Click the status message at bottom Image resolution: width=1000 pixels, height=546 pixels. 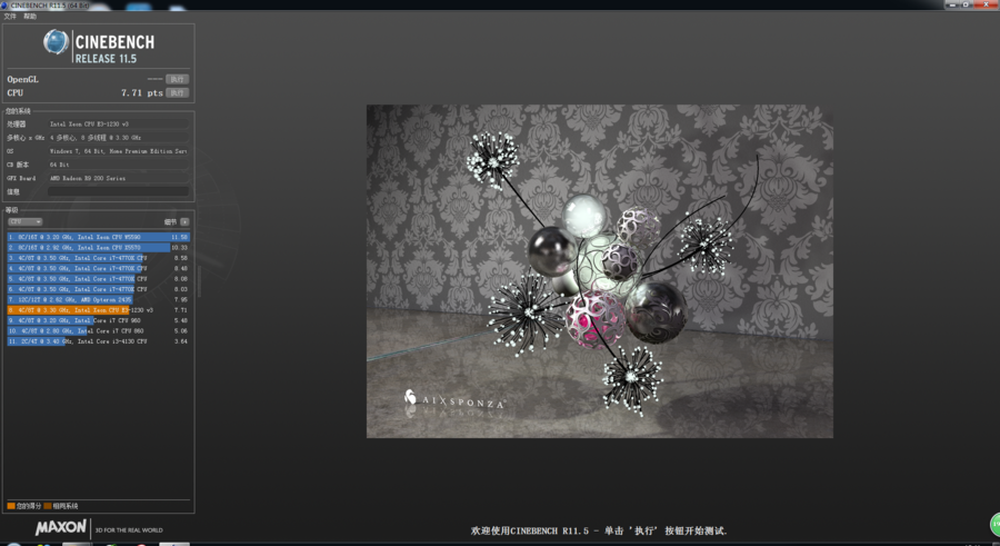[599, 531]
